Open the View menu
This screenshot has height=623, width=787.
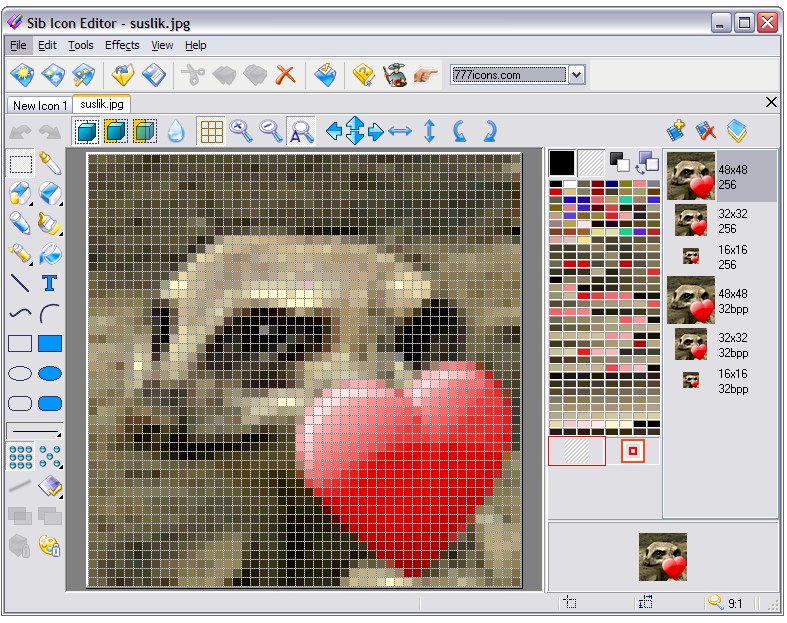(162, 45)
